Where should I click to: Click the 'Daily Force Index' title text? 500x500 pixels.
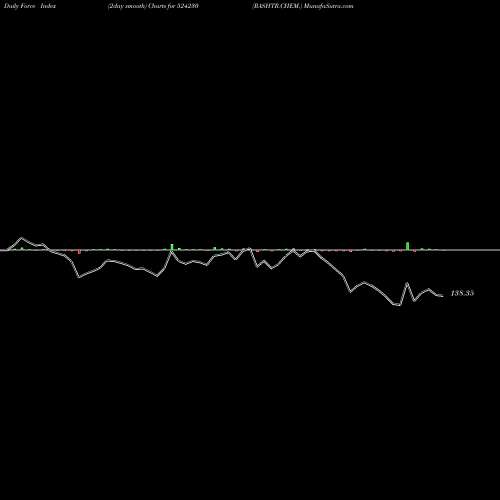(30, 6)
